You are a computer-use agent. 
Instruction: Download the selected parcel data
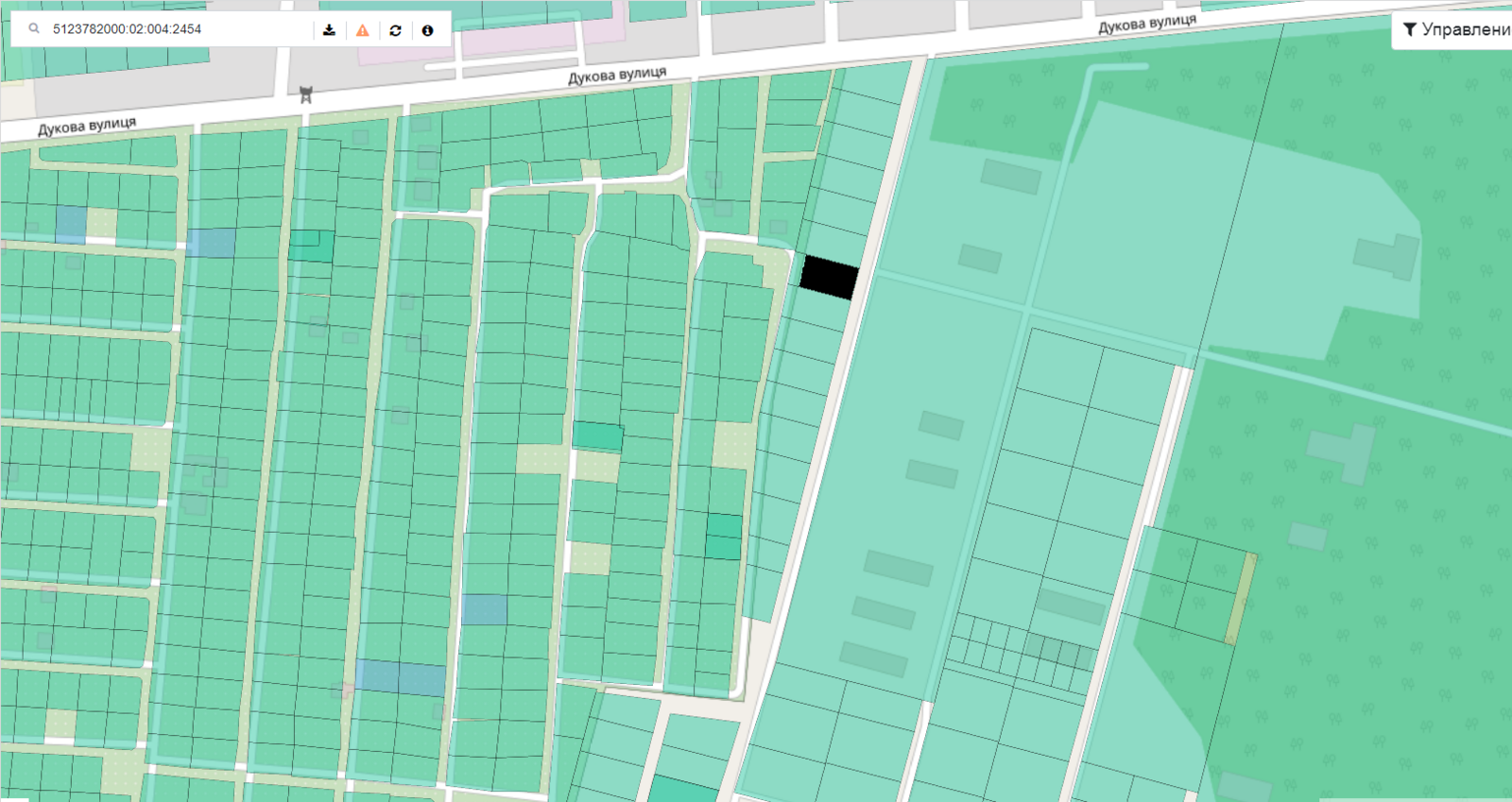point(329,30)
